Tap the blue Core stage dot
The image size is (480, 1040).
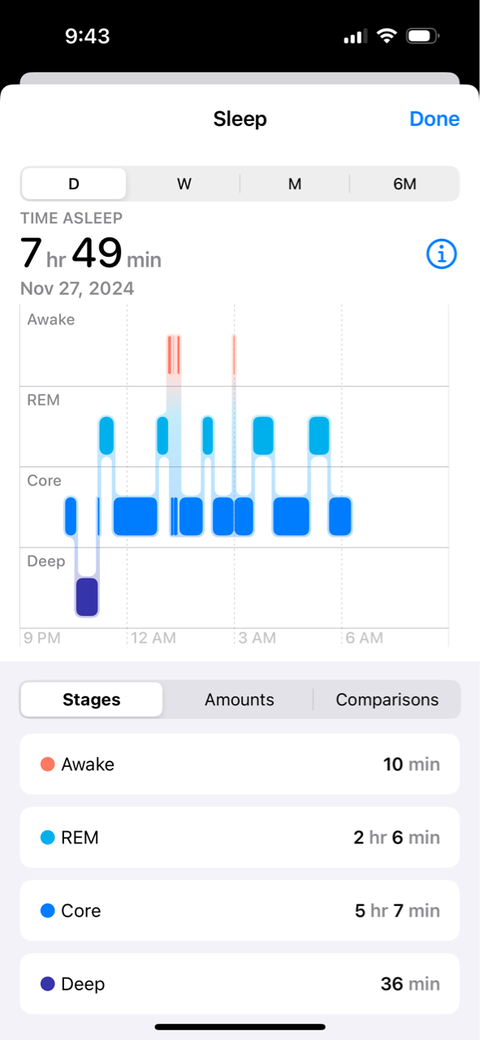(48, 910)
